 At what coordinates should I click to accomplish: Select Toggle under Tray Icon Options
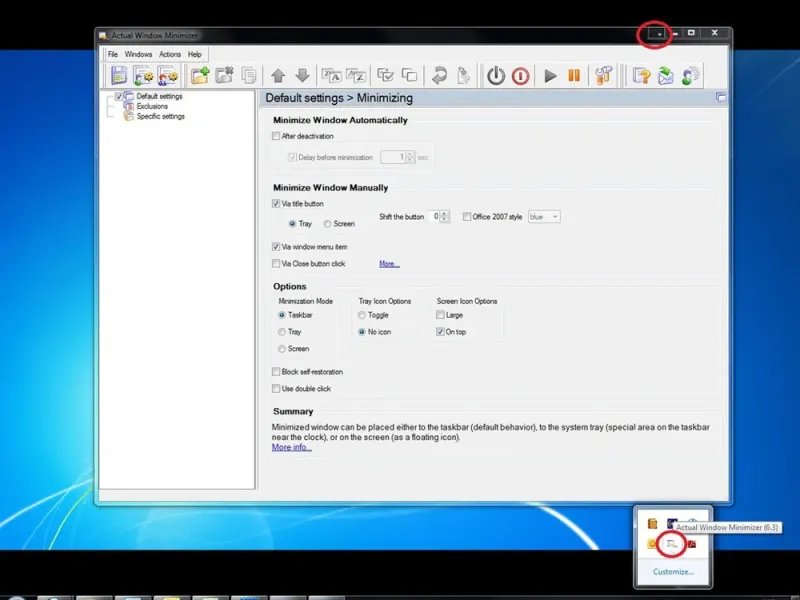pos(362,315)
